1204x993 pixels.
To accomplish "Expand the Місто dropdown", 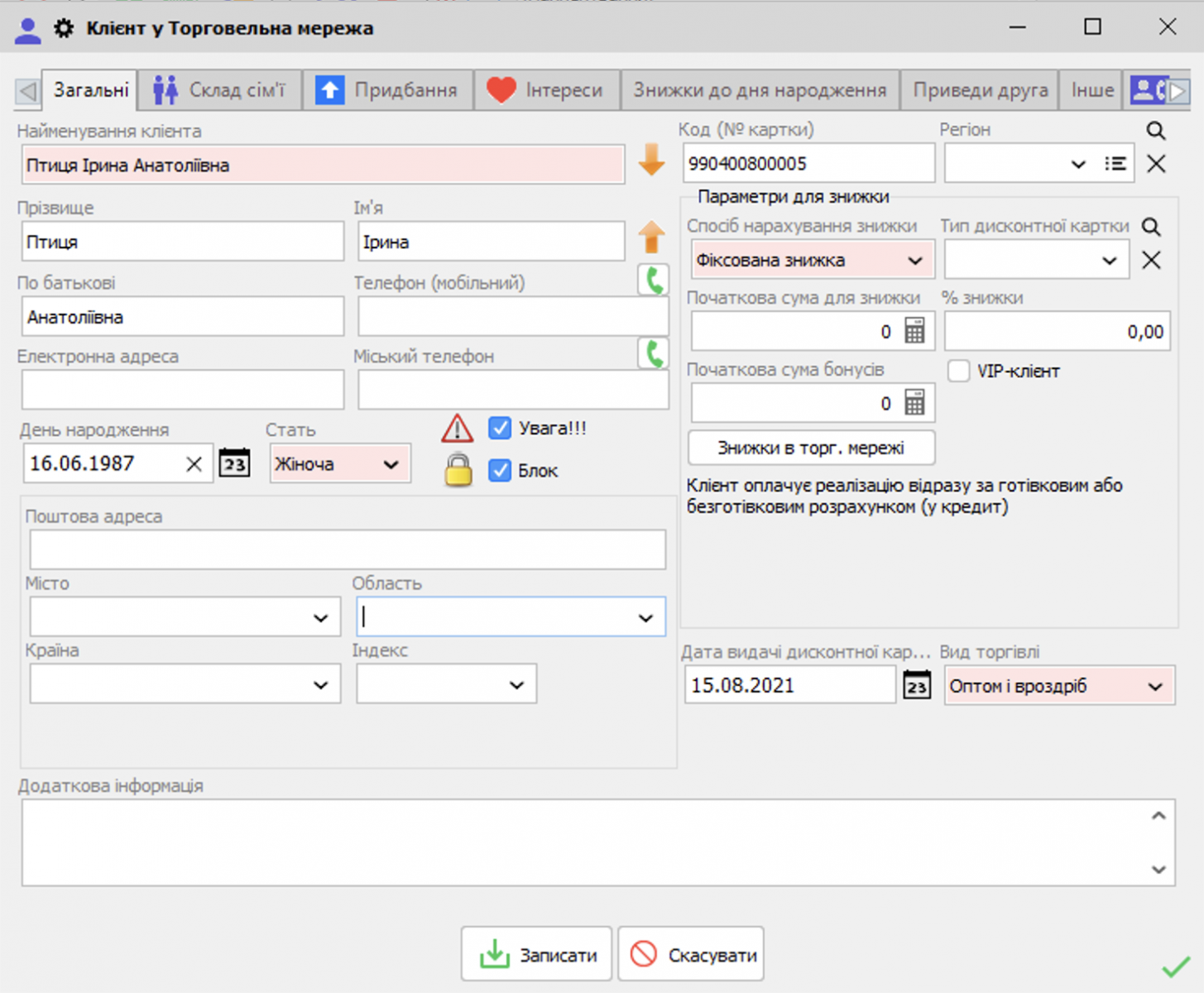I will click(321, 618).
